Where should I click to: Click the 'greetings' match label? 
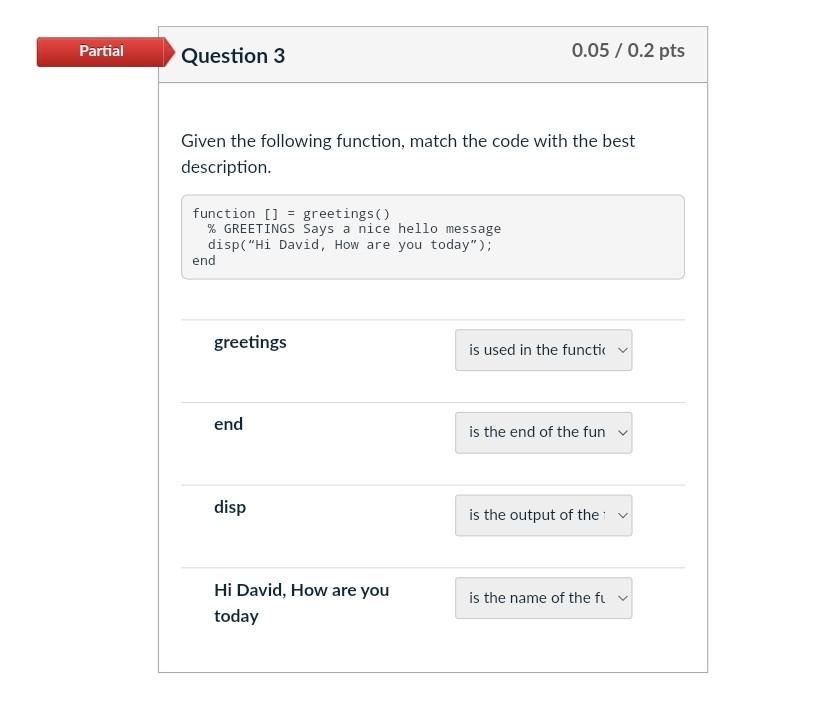click(x=250, y=342)
